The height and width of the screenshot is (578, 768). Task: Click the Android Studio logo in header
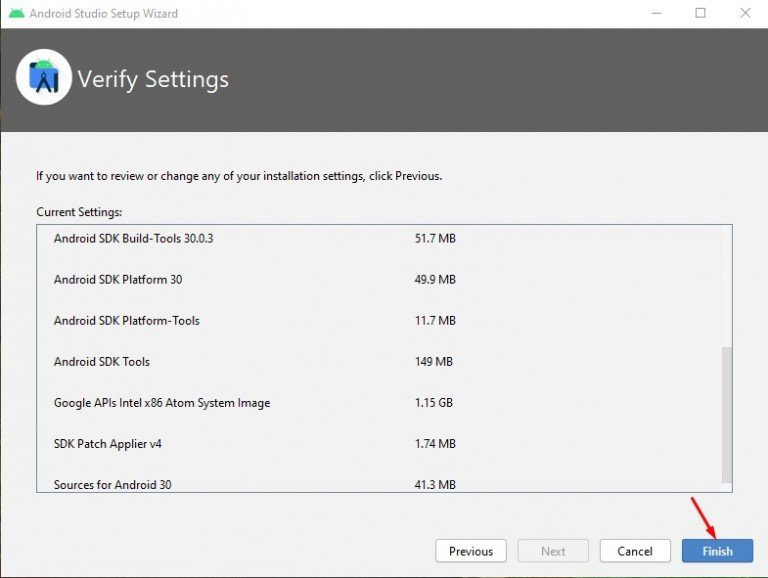click(44, 77)
